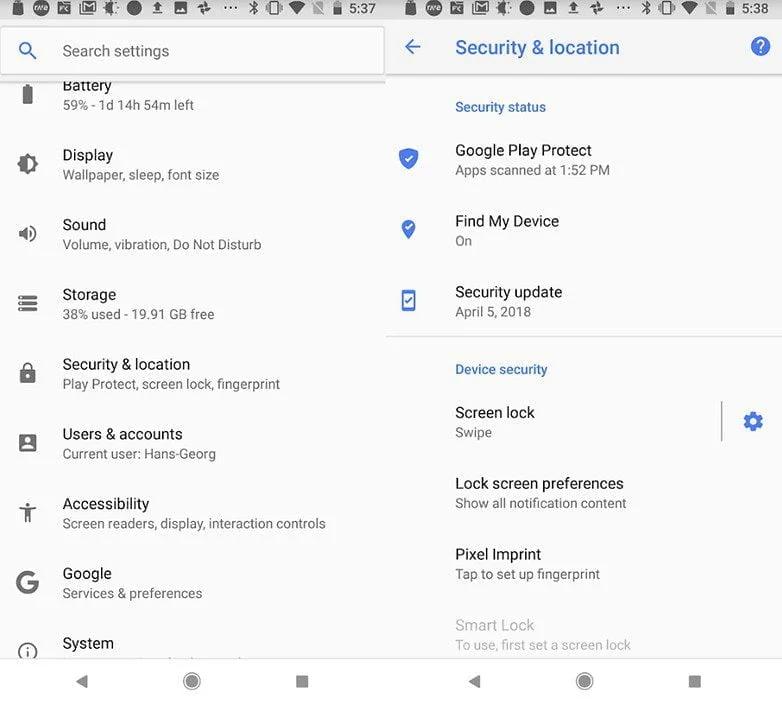
Task: Open the Battery settings row
Action: 193,95
